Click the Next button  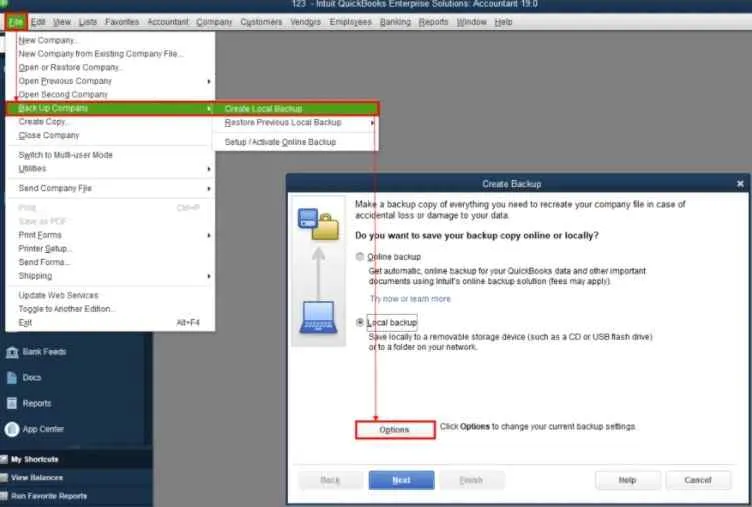(x=401, y=480)
